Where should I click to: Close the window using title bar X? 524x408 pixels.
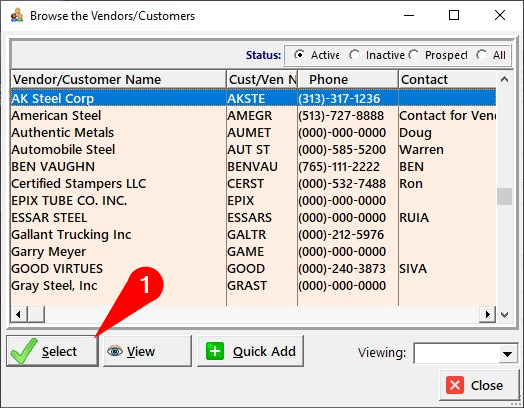[x=500, y=15]
